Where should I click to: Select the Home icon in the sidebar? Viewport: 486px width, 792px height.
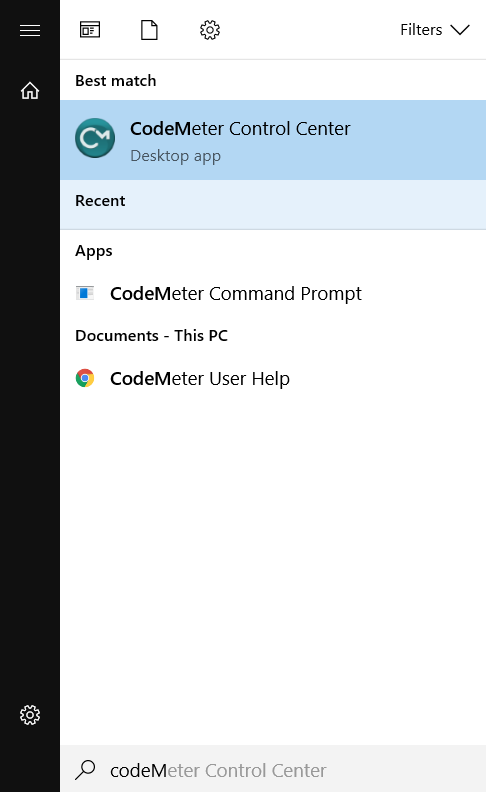30,90
